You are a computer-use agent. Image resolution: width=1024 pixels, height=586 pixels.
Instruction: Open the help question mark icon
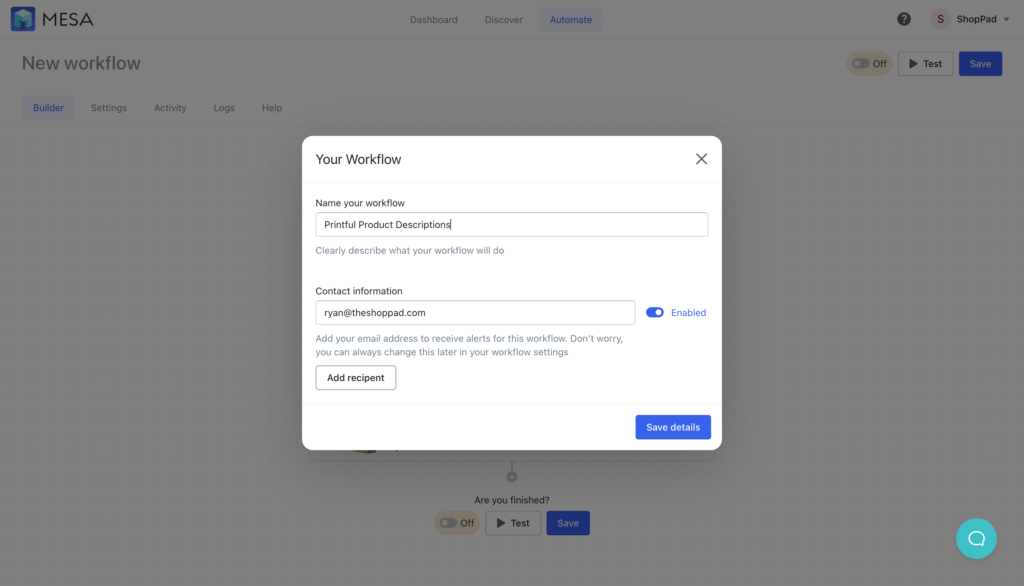904,19
